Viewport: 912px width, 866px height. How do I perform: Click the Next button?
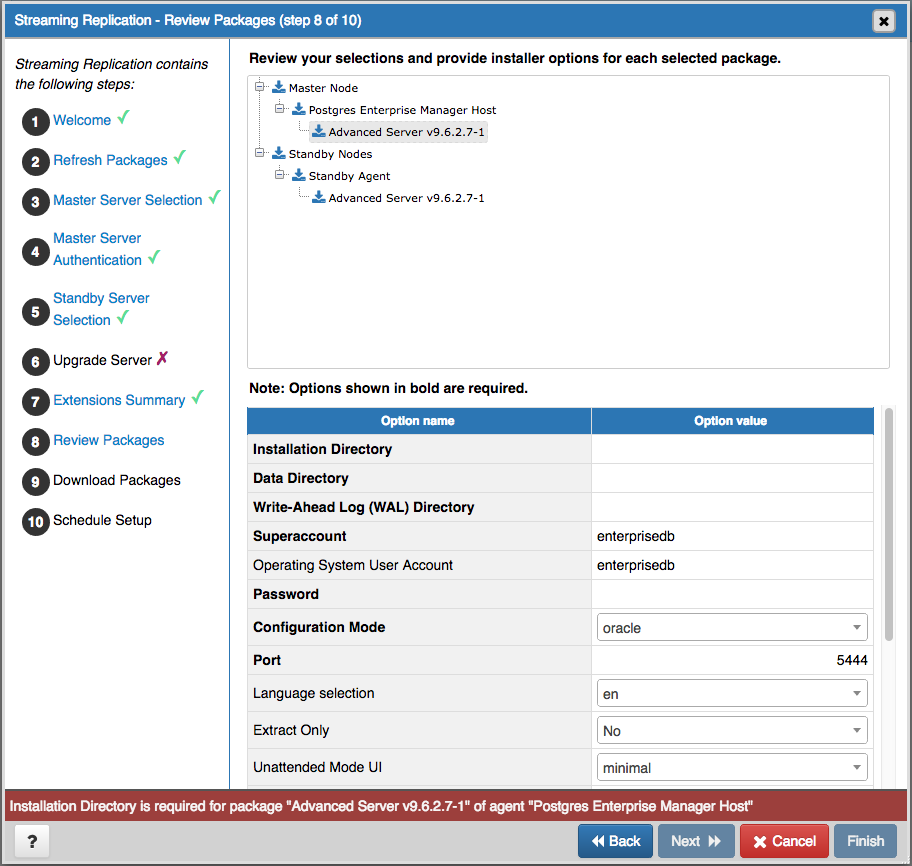pos(696,841)
